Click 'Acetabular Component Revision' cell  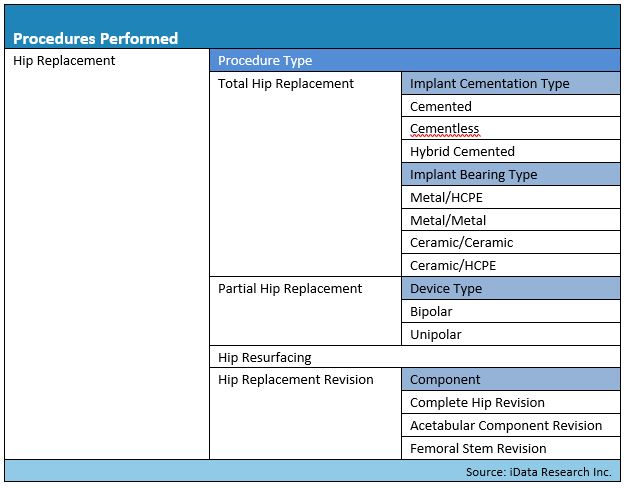pos(511,425)
